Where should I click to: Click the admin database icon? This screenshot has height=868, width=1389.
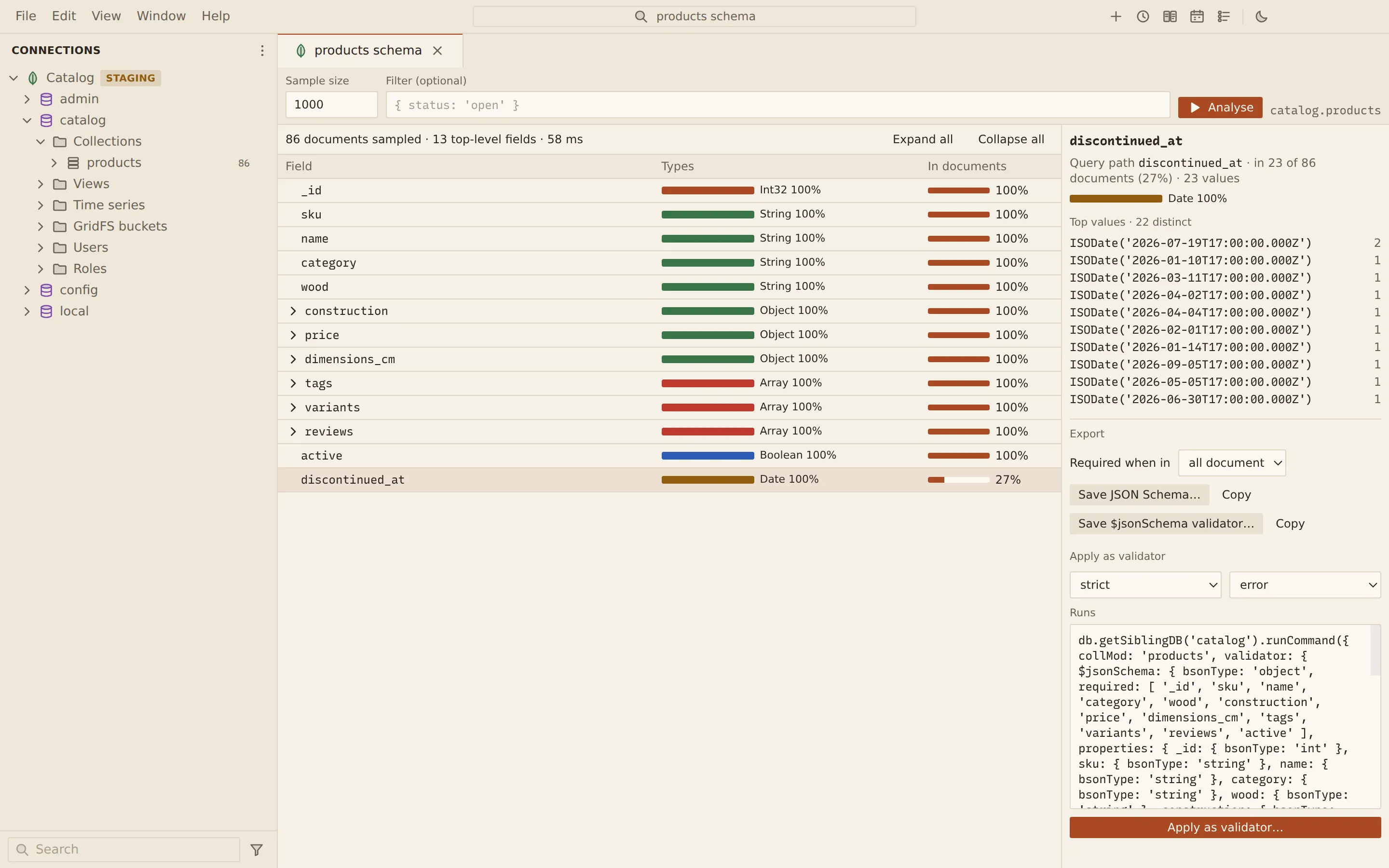(46, 99)
